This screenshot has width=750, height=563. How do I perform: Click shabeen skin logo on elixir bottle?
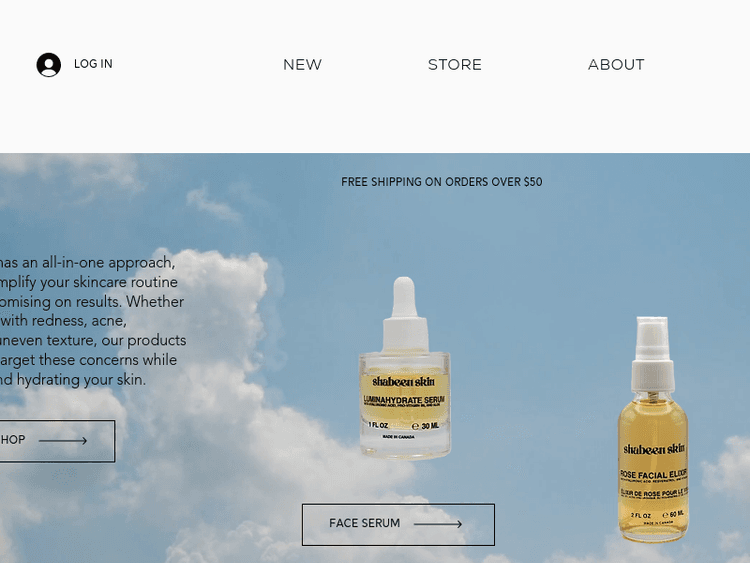point(654,449)
